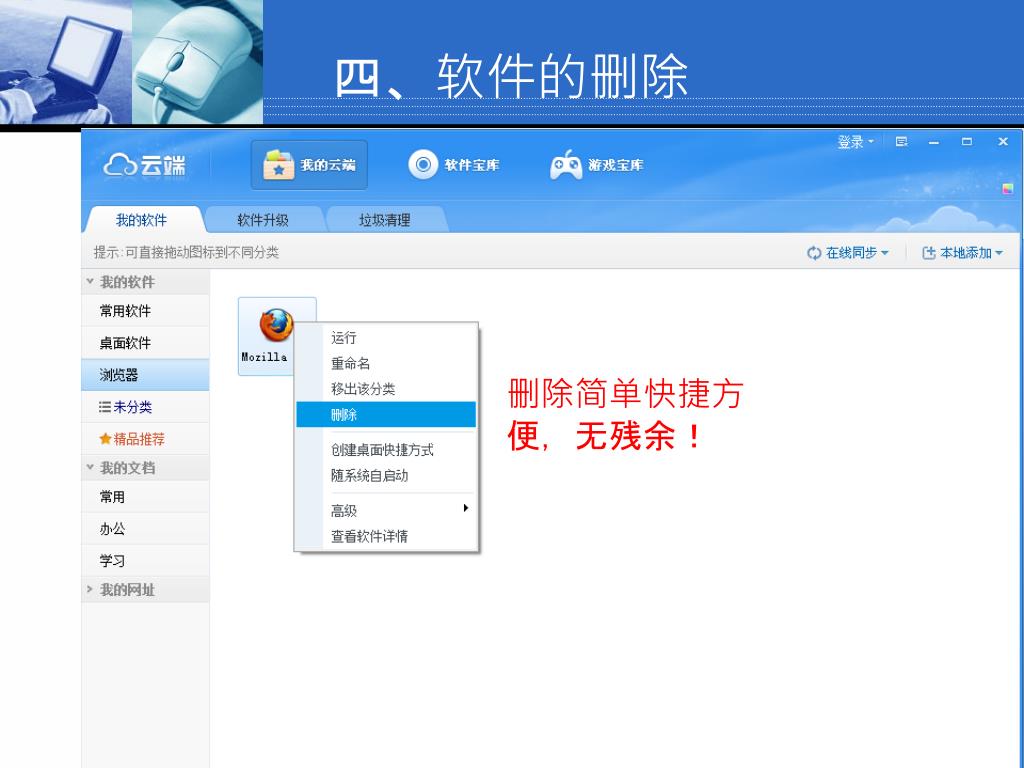Open 登录 login dropdown
1024x768 pixels.
[x=856, y=142]
